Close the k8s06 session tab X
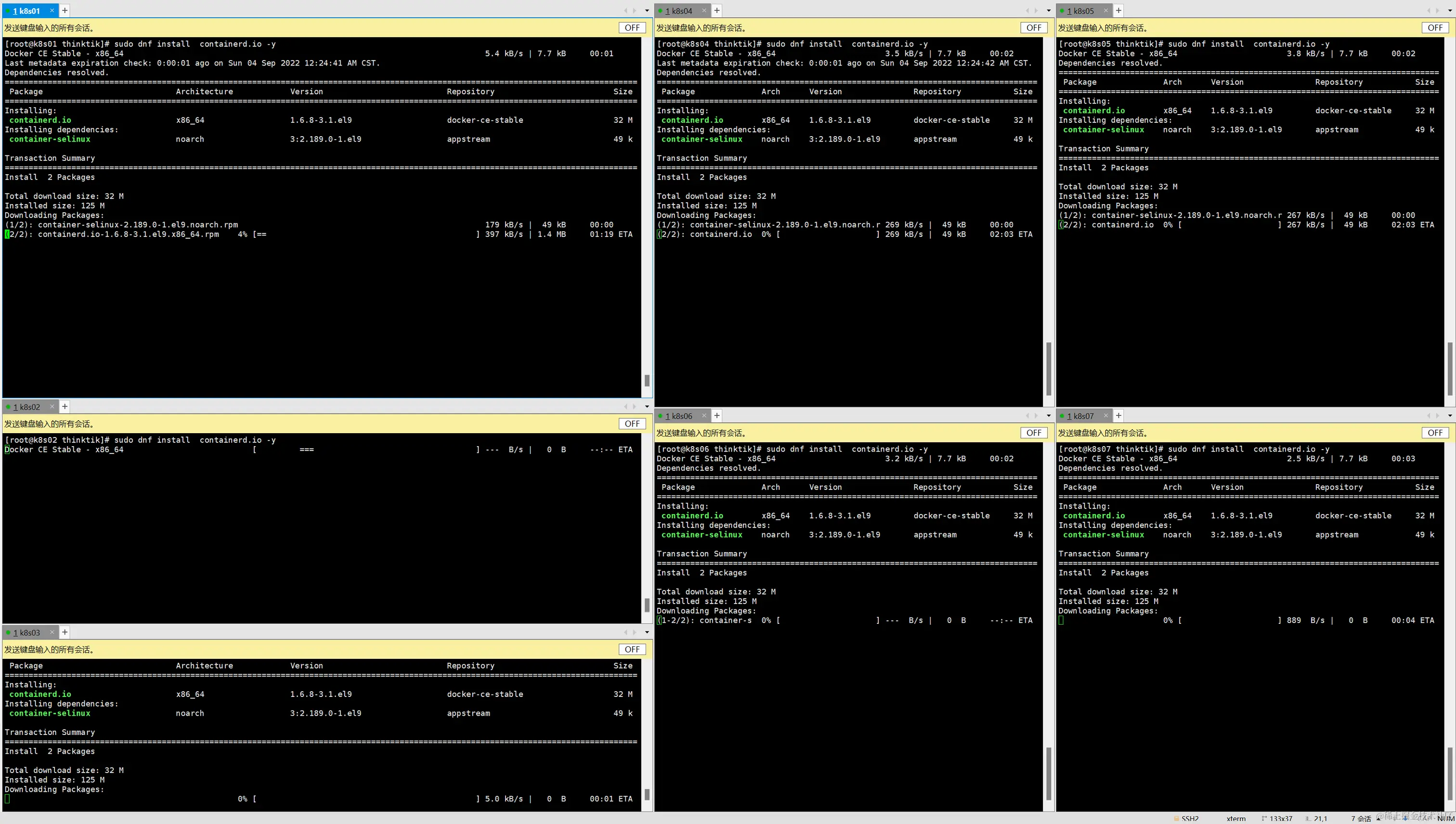This screenshot has width=1456, height=824. click(703, 415)
